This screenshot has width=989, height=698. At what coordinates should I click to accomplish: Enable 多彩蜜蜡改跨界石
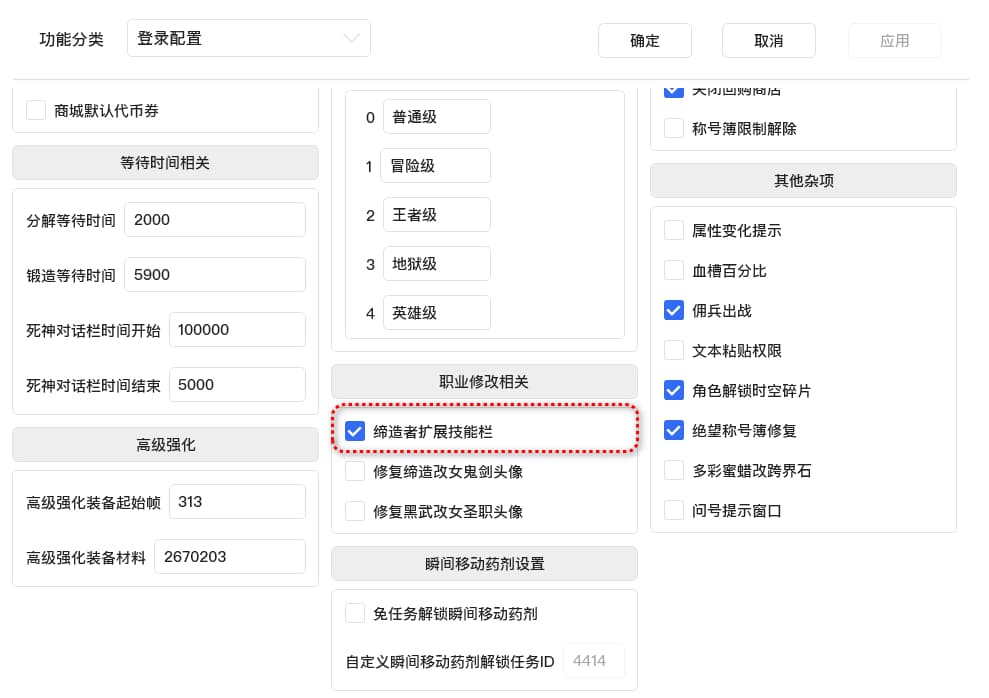point(674,470)
